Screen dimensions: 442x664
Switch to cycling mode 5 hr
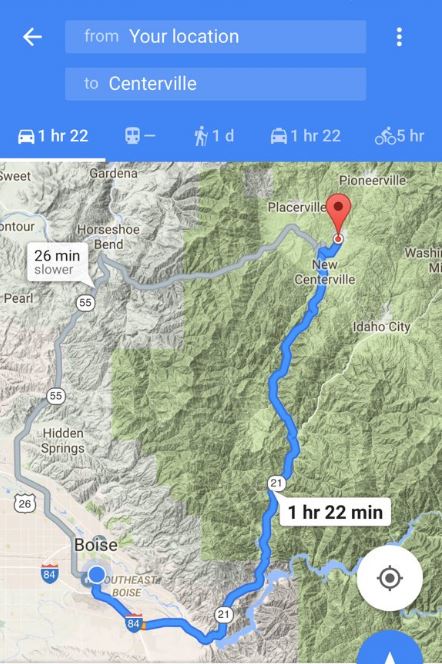399,136
